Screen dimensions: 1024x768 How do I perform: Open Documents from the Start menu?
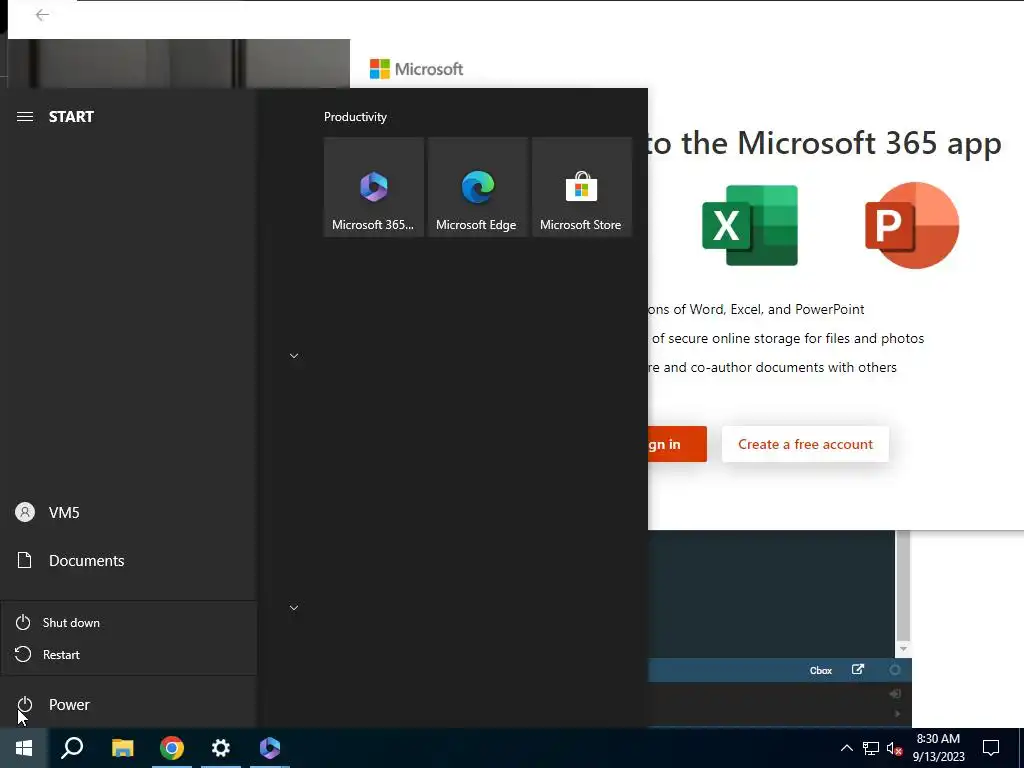click(129, 560)
